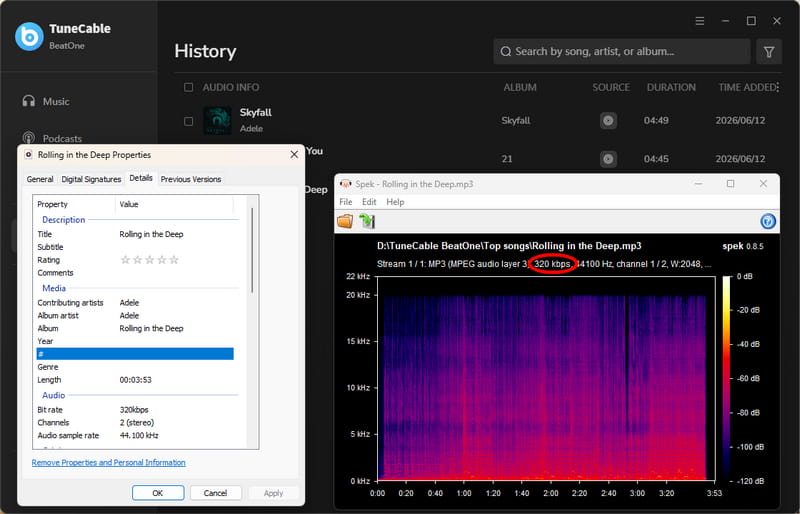This screenshot has width=800, height=514.
Task: Click the SOURCE column header
Action: click(611, 87)
